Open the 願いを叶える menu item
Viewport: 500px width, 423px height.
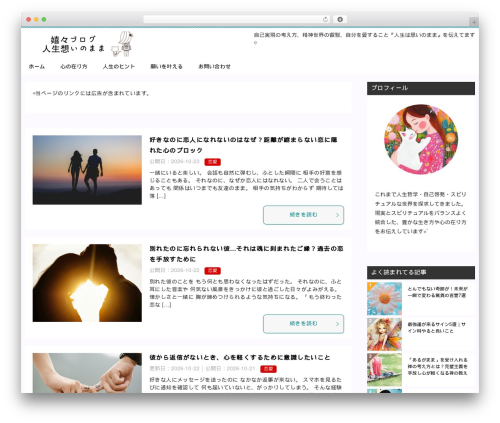coord(166,67)
